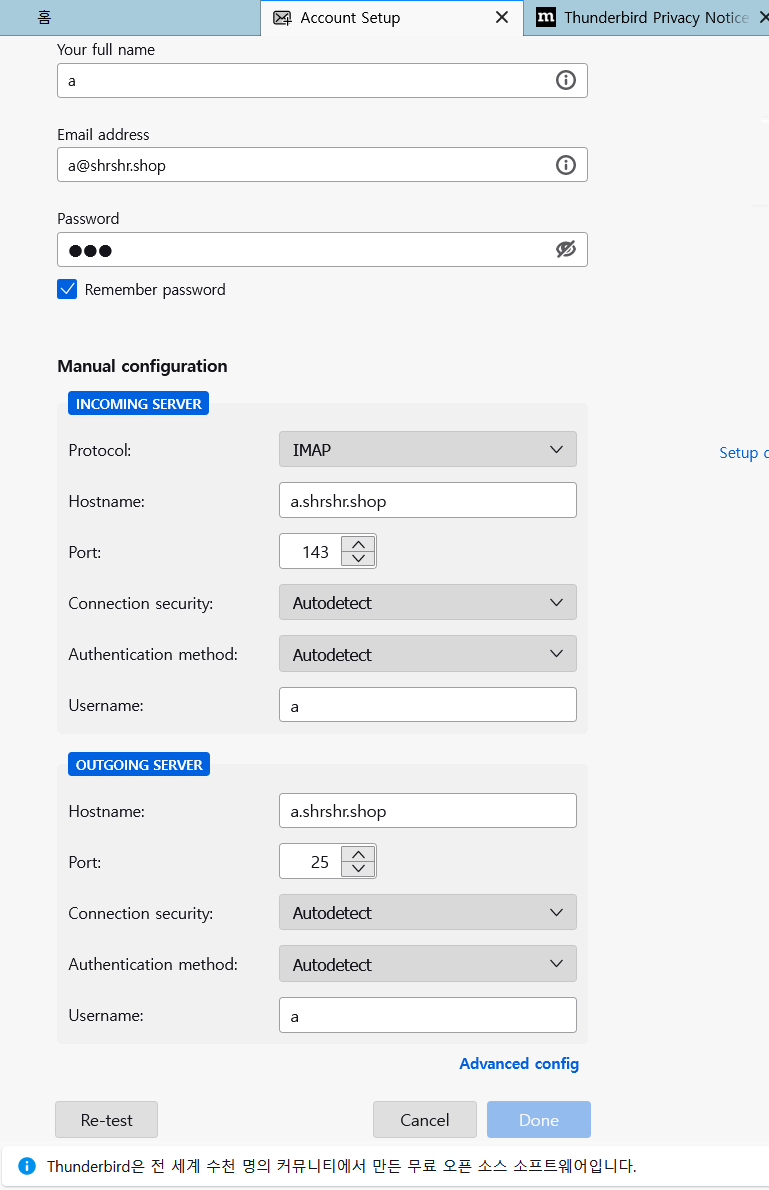Open the incoming Protocol dropdown

(x=427, y=450)
